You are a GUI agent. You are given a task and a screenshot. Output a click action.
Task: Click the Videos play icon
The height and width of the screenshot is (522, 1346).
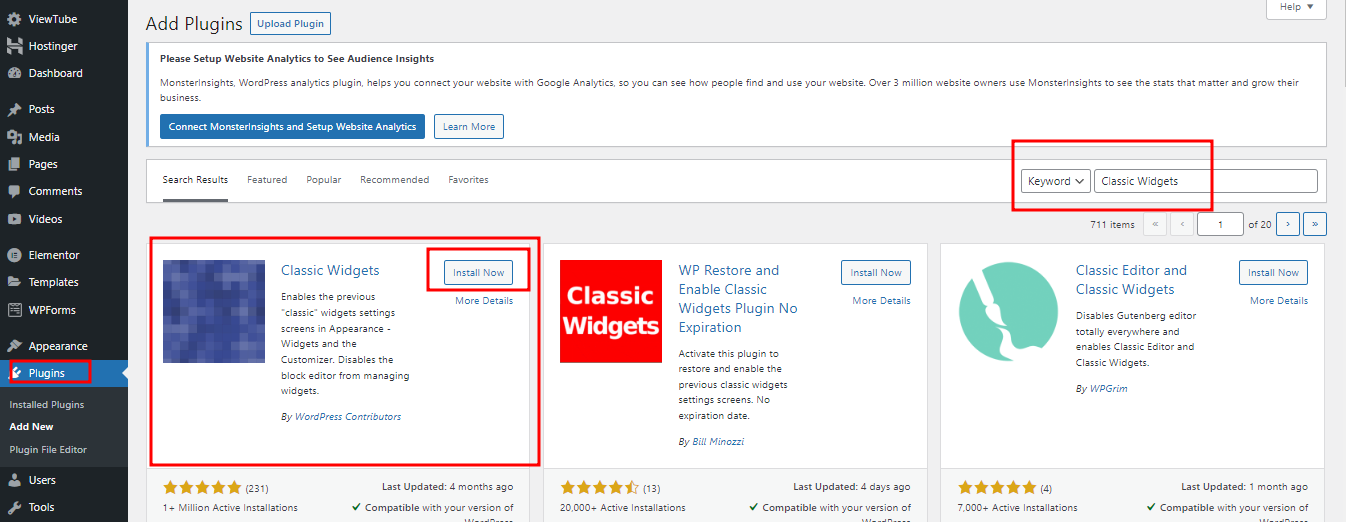(14, 219)
